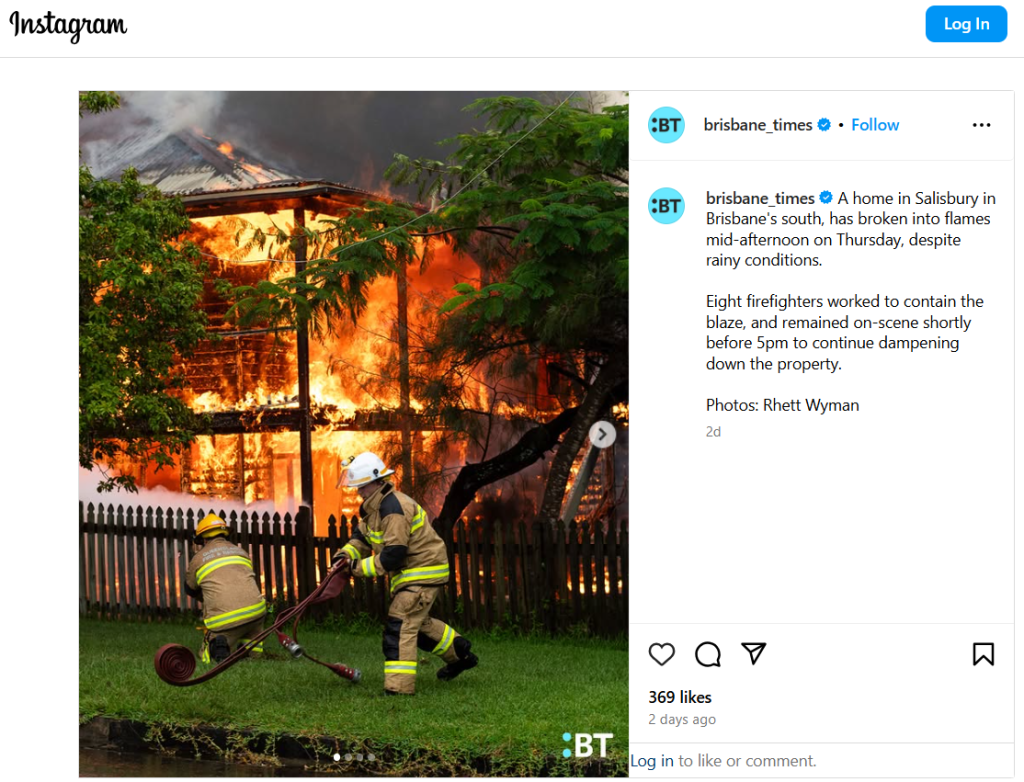Advance to next photo with arrow chevron
This screenshot has width=1024, height=782.
pos(602,434)
